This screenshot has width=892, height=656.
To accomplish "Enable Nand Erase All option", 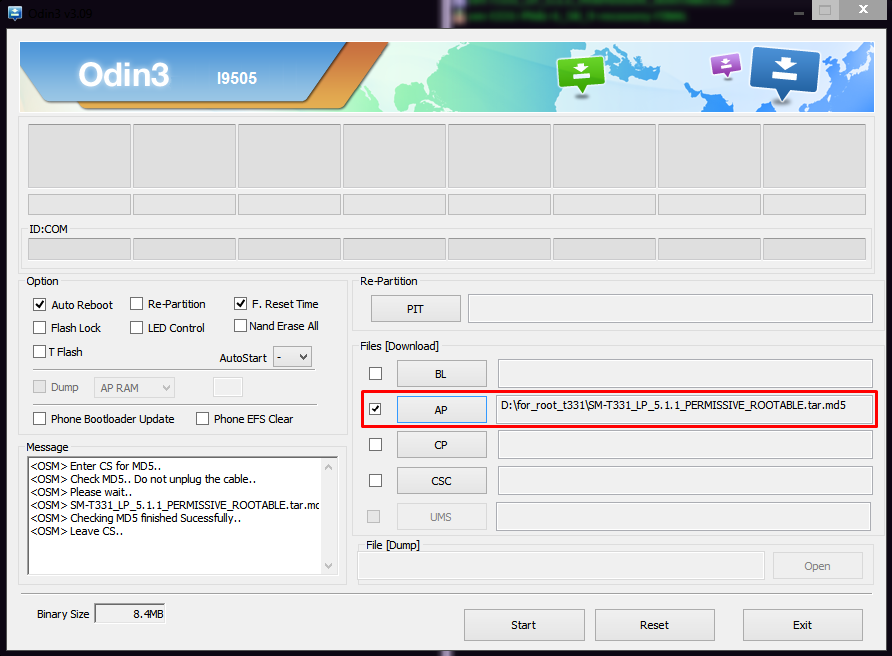I will (241, 326).
